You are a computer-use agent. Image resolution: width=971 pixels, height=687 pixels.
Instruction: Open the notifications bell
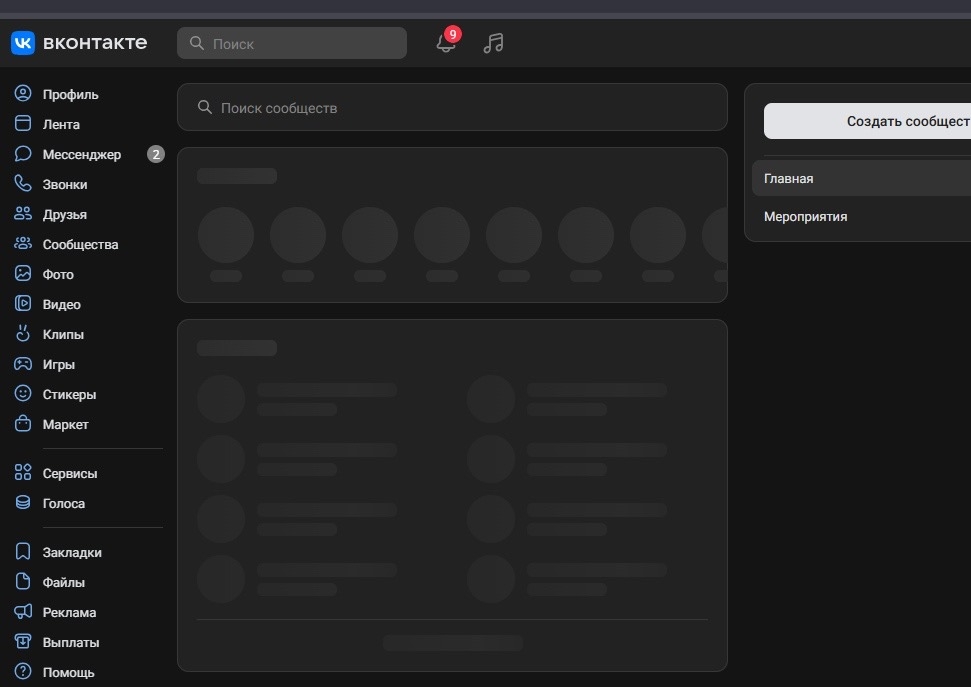[445, 43]
